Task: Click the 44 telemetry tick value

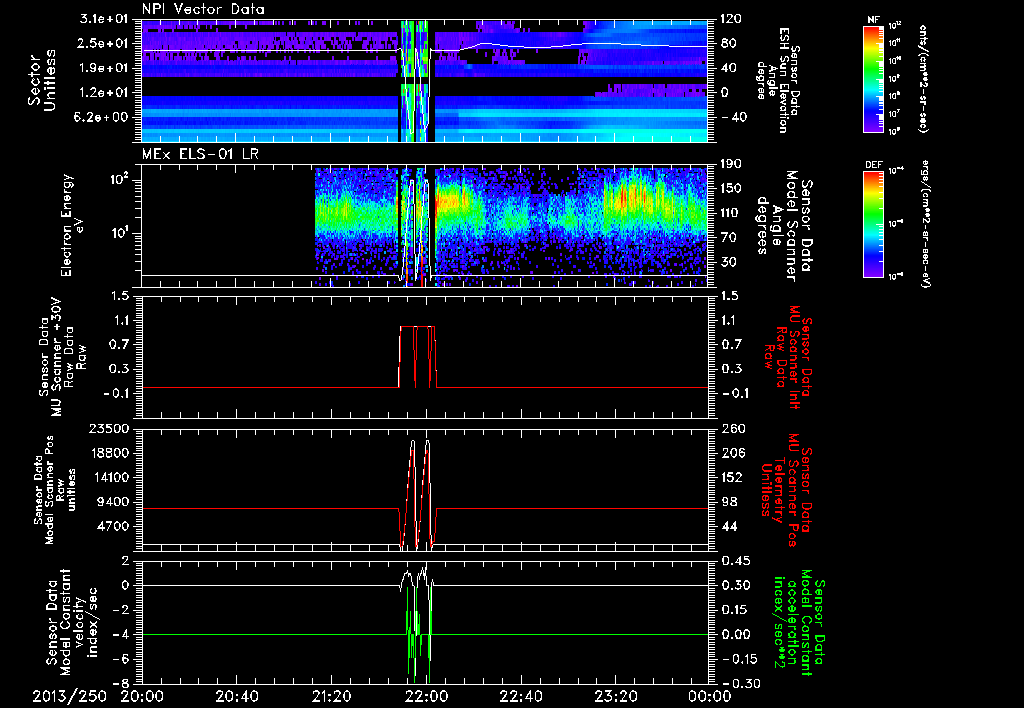Action: point(728,526)
